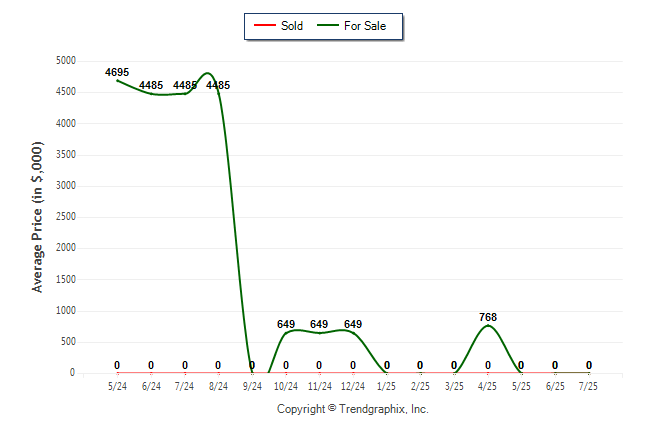Click the red Sold legend line swatch
Image resolution: width=646 pixels, height=434 pixels.
pos(264,26)
